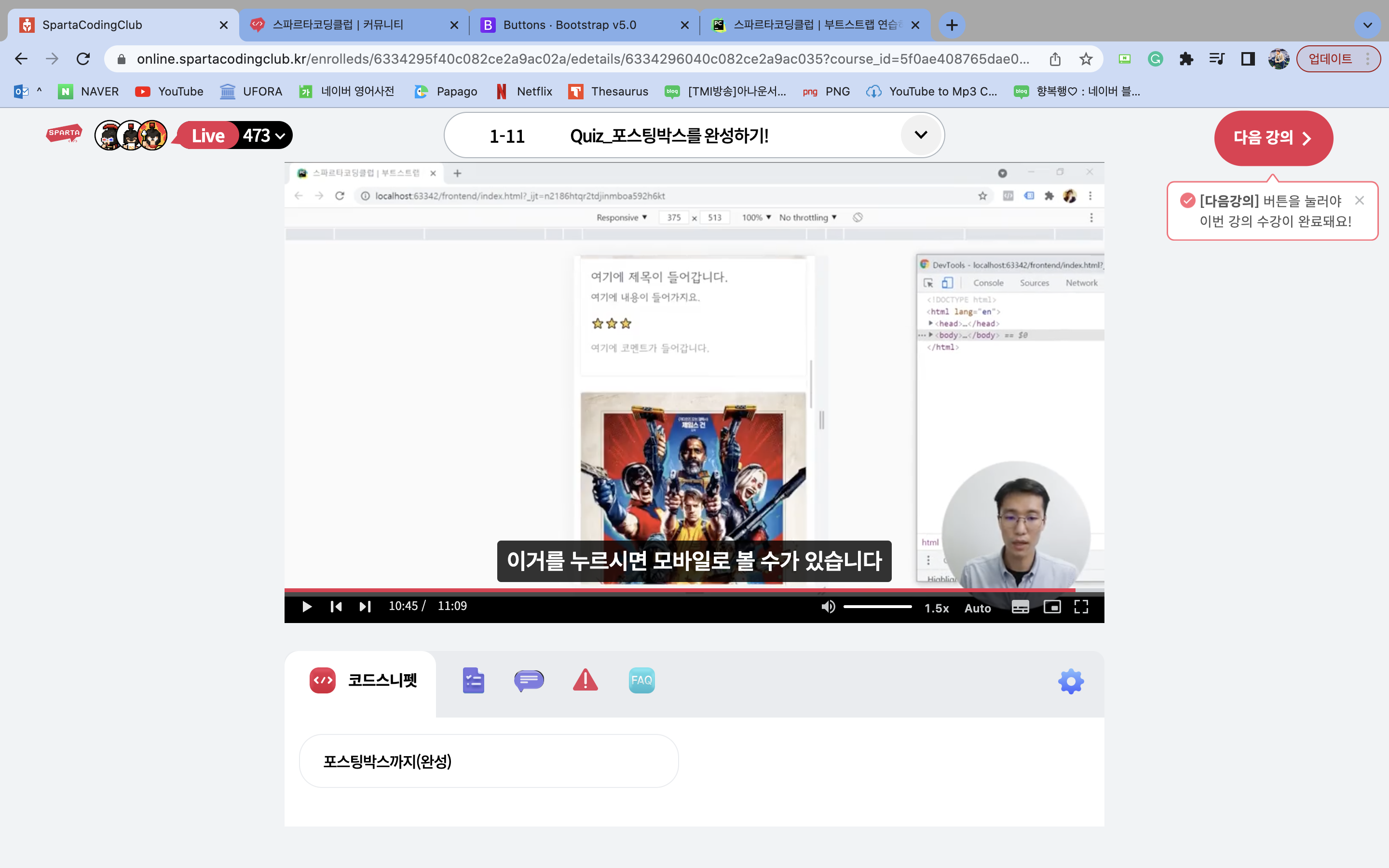
Task: Change the Auto video quality setting
Action: pyautogui.click(x=978, y=608)
